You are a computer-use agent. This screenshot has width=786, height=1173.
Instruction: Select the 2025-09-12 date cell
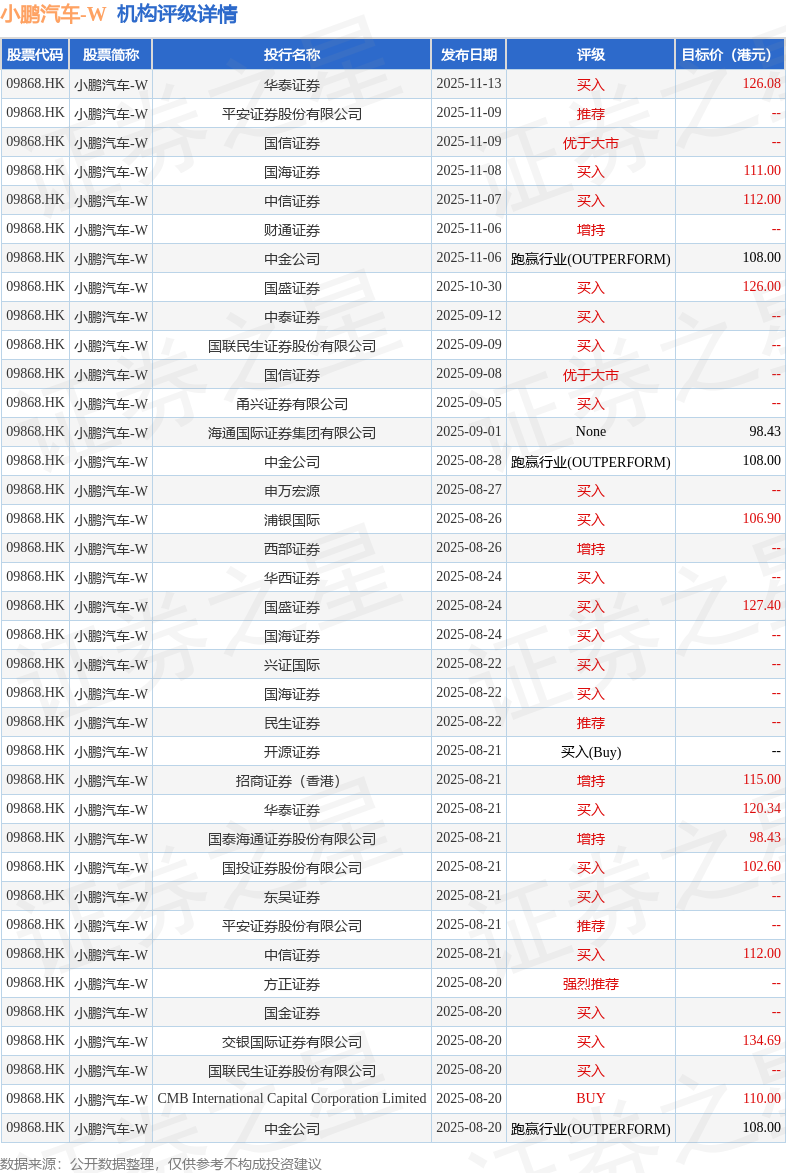tap(469, 316)
